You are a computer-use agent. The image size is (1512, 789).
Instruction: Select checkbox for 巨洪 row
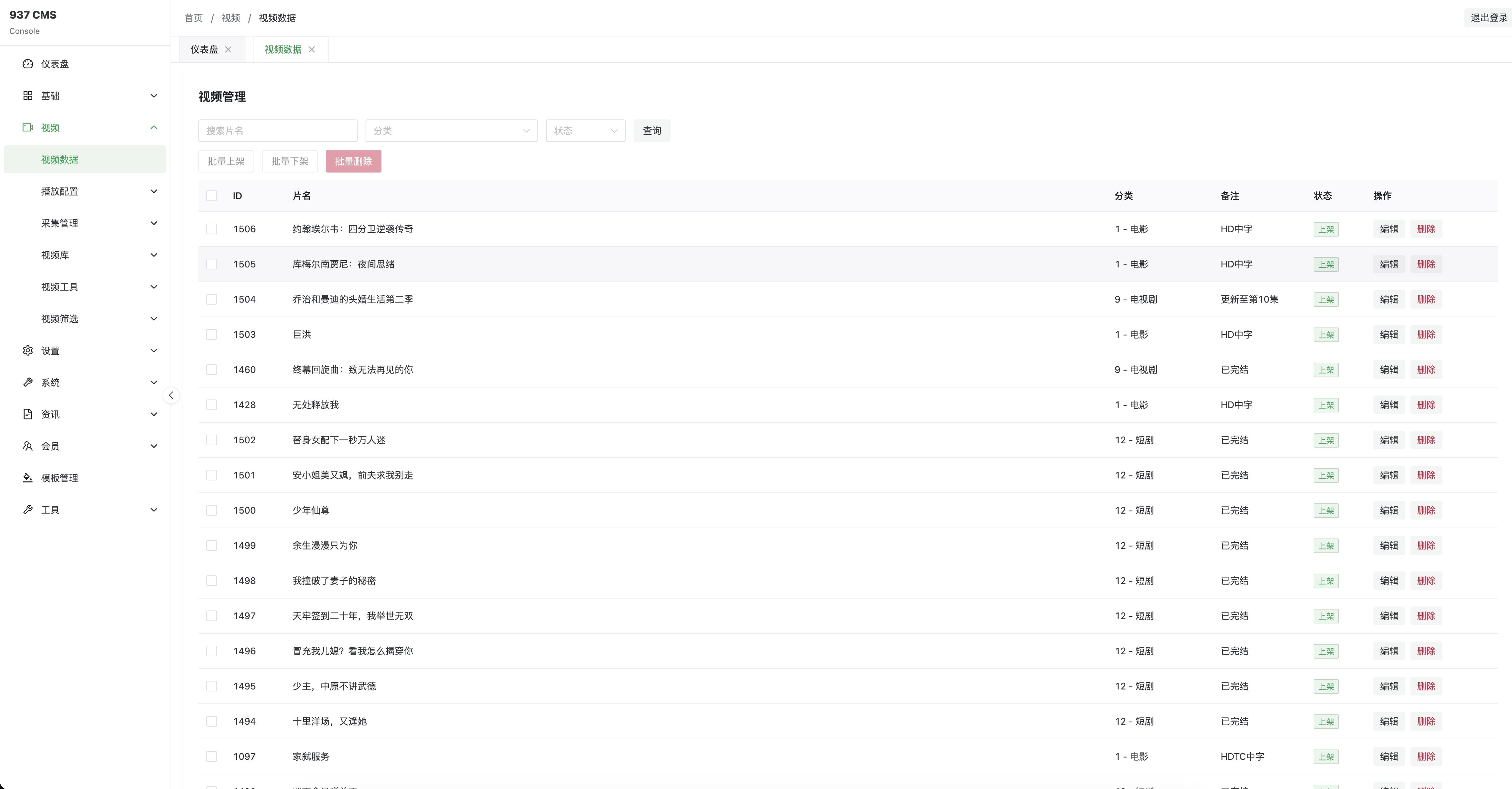(x=212, y=335)
